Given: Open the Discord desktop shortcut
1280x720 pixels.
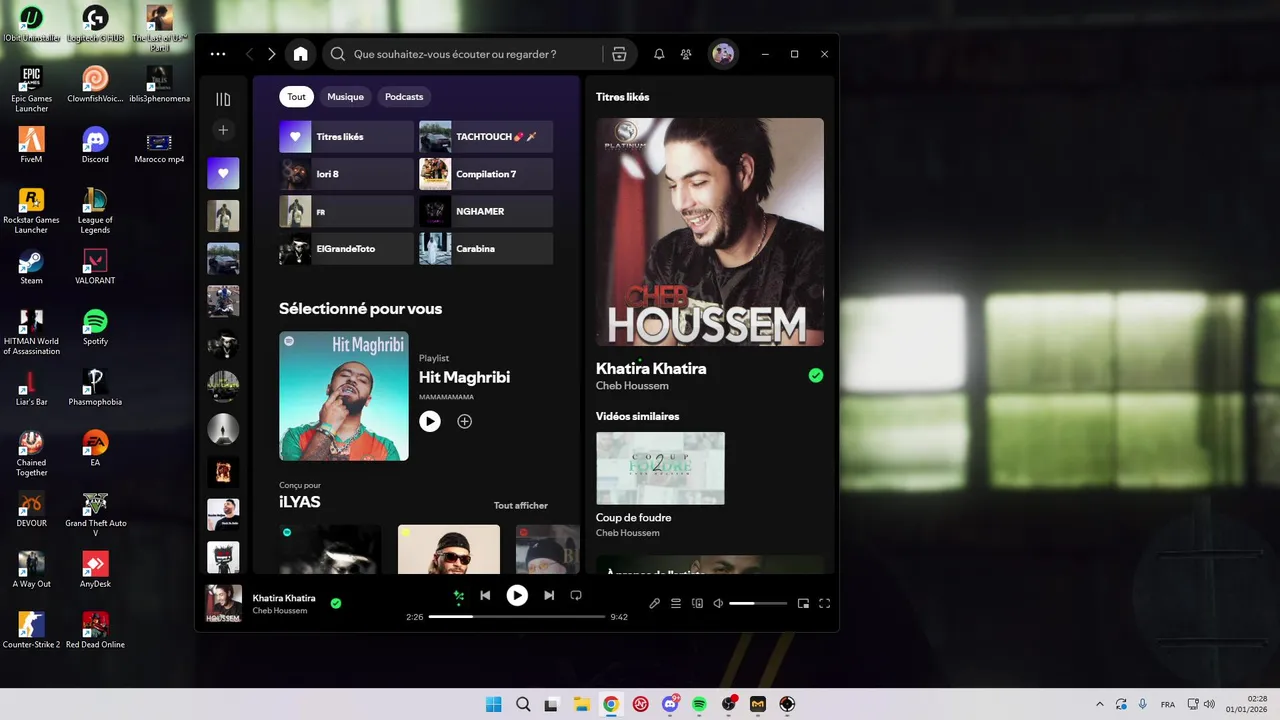Looking at the screenshot, I should pyautogui.click(x=95, y=145).
